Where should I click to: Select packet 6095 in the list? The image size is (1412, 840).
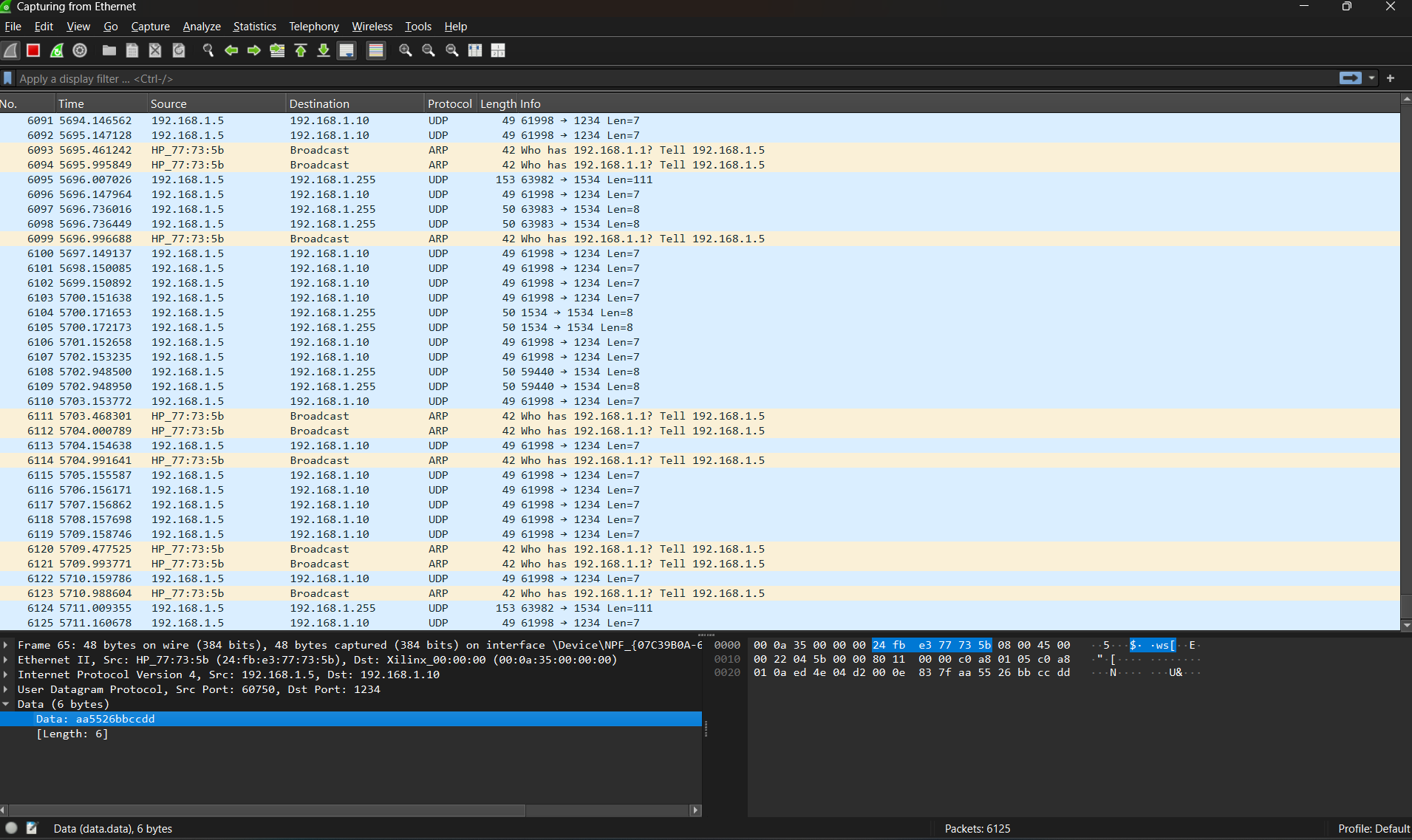click(x=700, y=180)
